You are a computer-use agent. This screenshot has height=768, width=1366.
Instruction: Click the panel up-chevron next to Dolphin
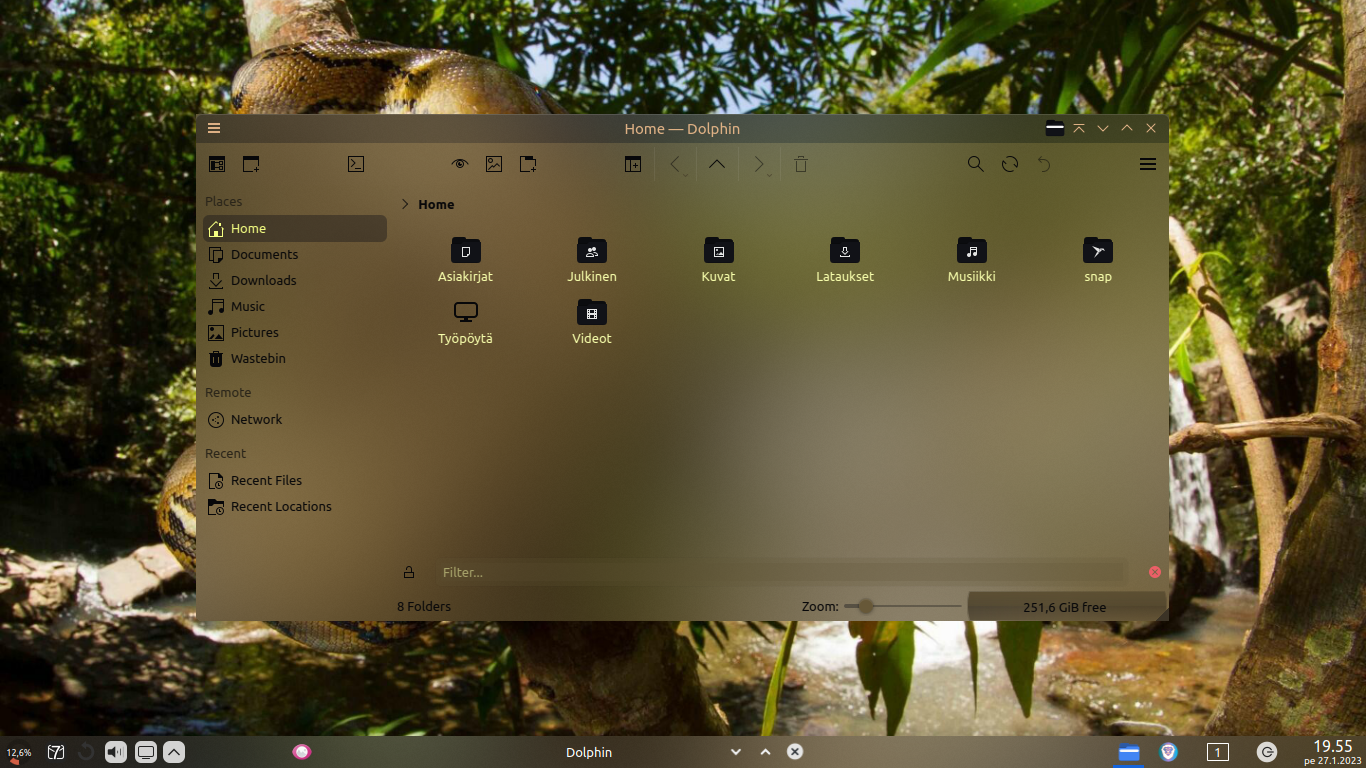pyautogui.click(x=766, y=752)
